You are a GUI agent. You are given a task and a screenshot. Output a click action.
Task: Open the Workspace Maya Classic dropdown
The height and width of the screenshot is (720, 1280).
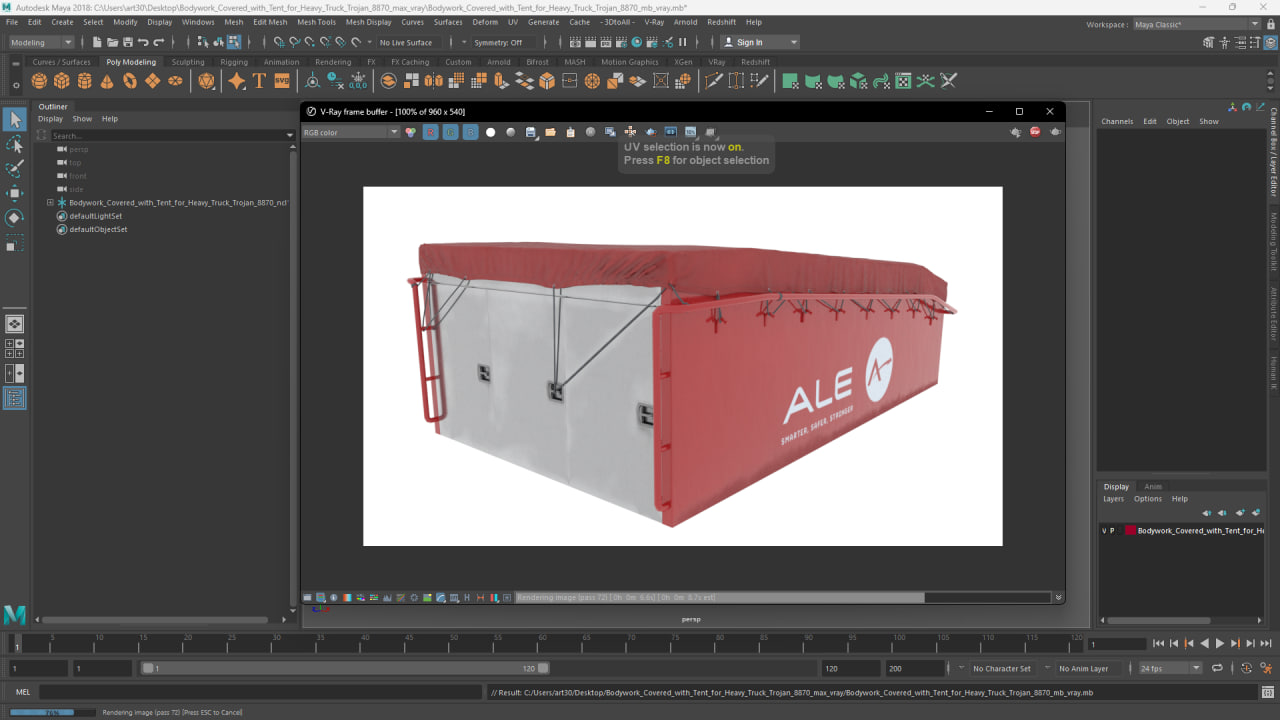click(1196, 24)
